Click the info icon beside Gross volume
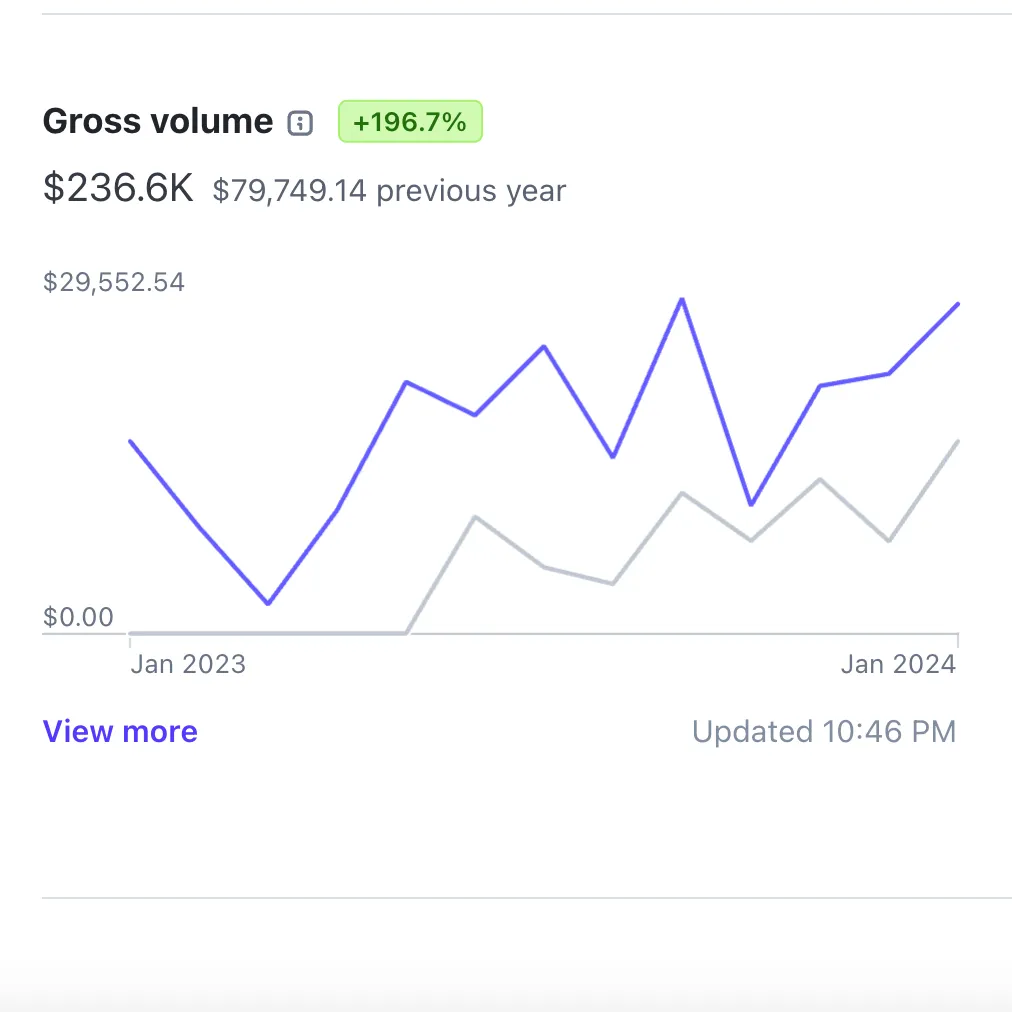 [300, 123]
